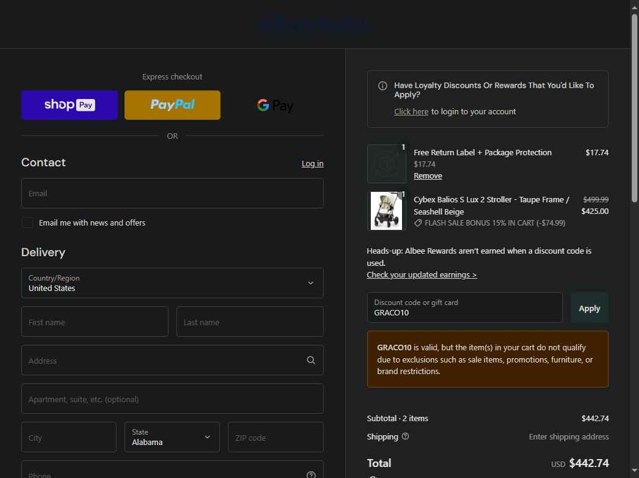The image size is (639, 478).
Task: Click the Discount code or gift card field
Action: (465, 308)
